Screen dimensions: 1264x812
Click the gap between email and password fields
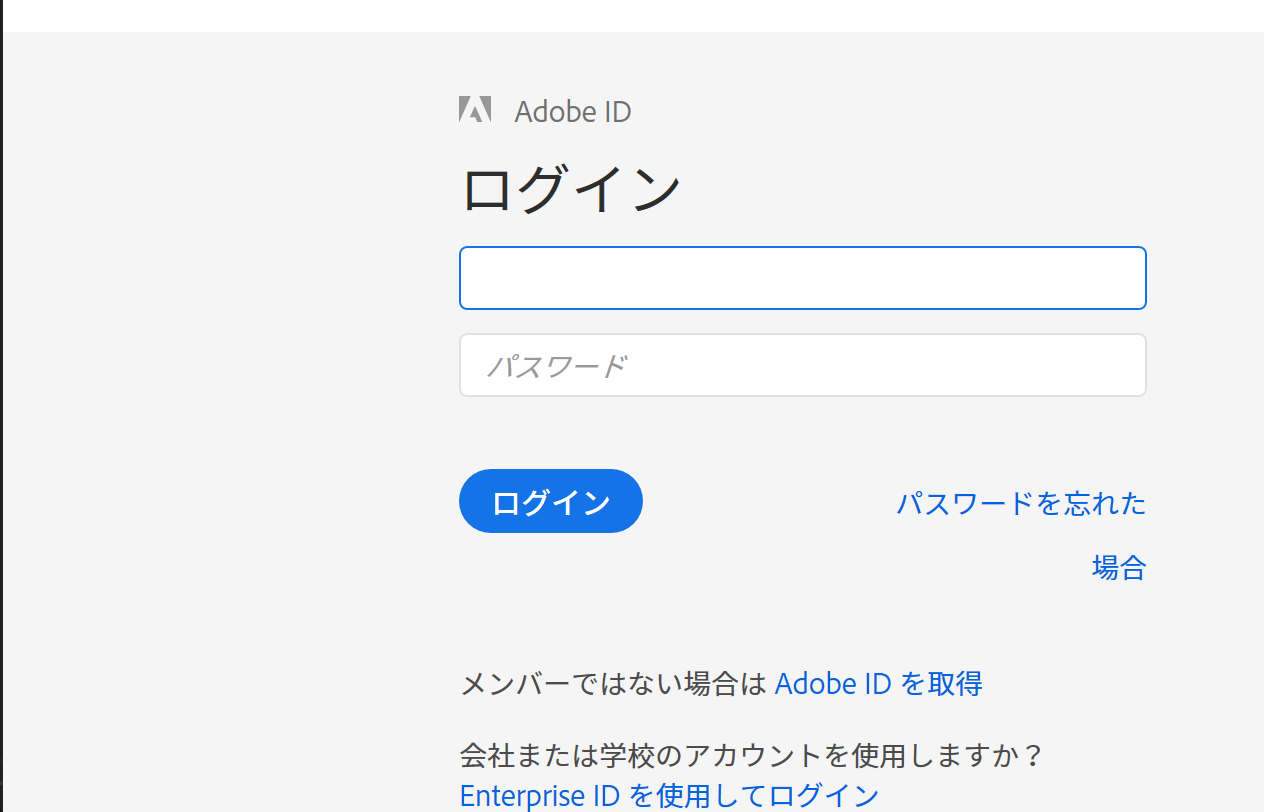coord(802,321)
